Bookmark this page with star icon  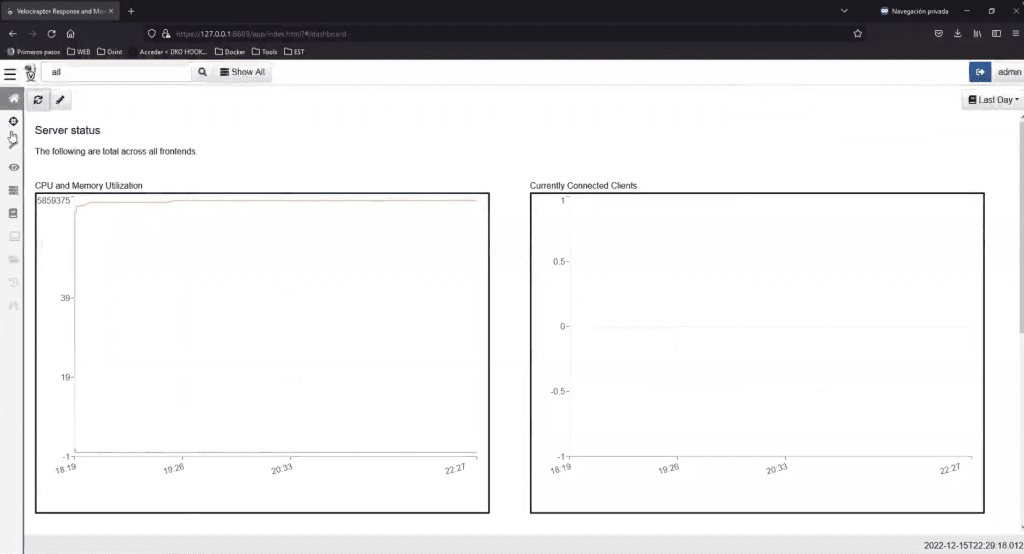[x=857, y=33]
